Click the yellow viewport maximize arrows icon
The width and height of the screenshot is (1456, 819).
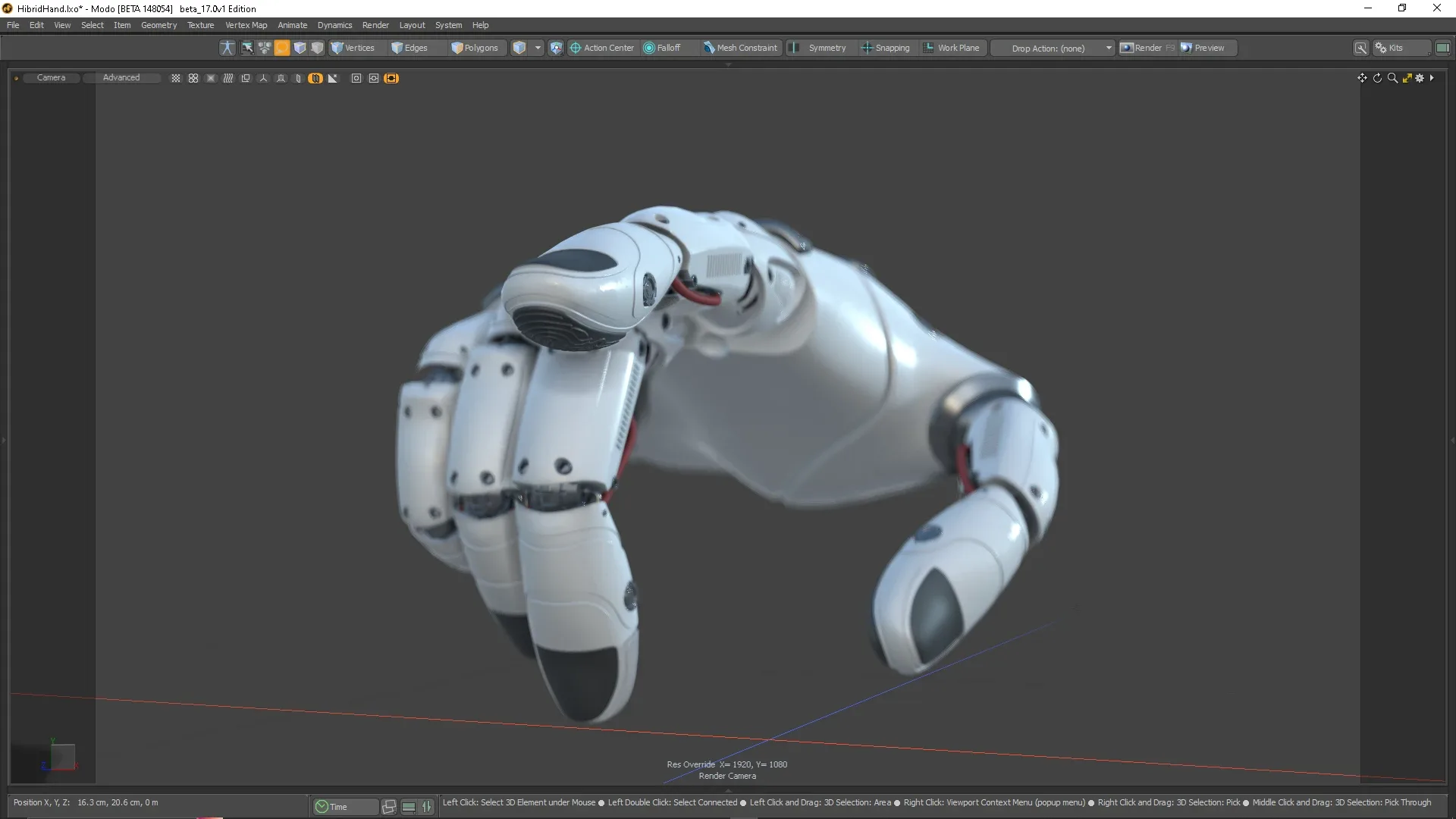point(1407,78)
